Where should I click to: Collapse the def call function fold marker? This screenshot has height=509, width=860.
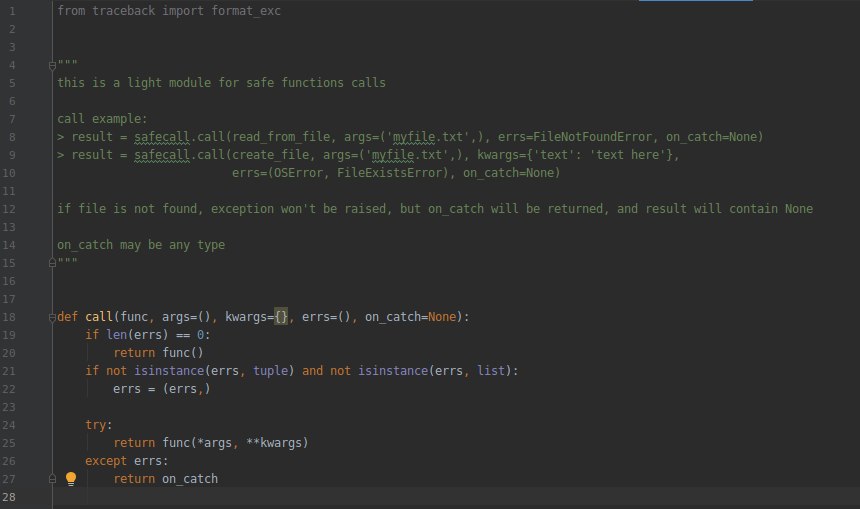point(52,317)
